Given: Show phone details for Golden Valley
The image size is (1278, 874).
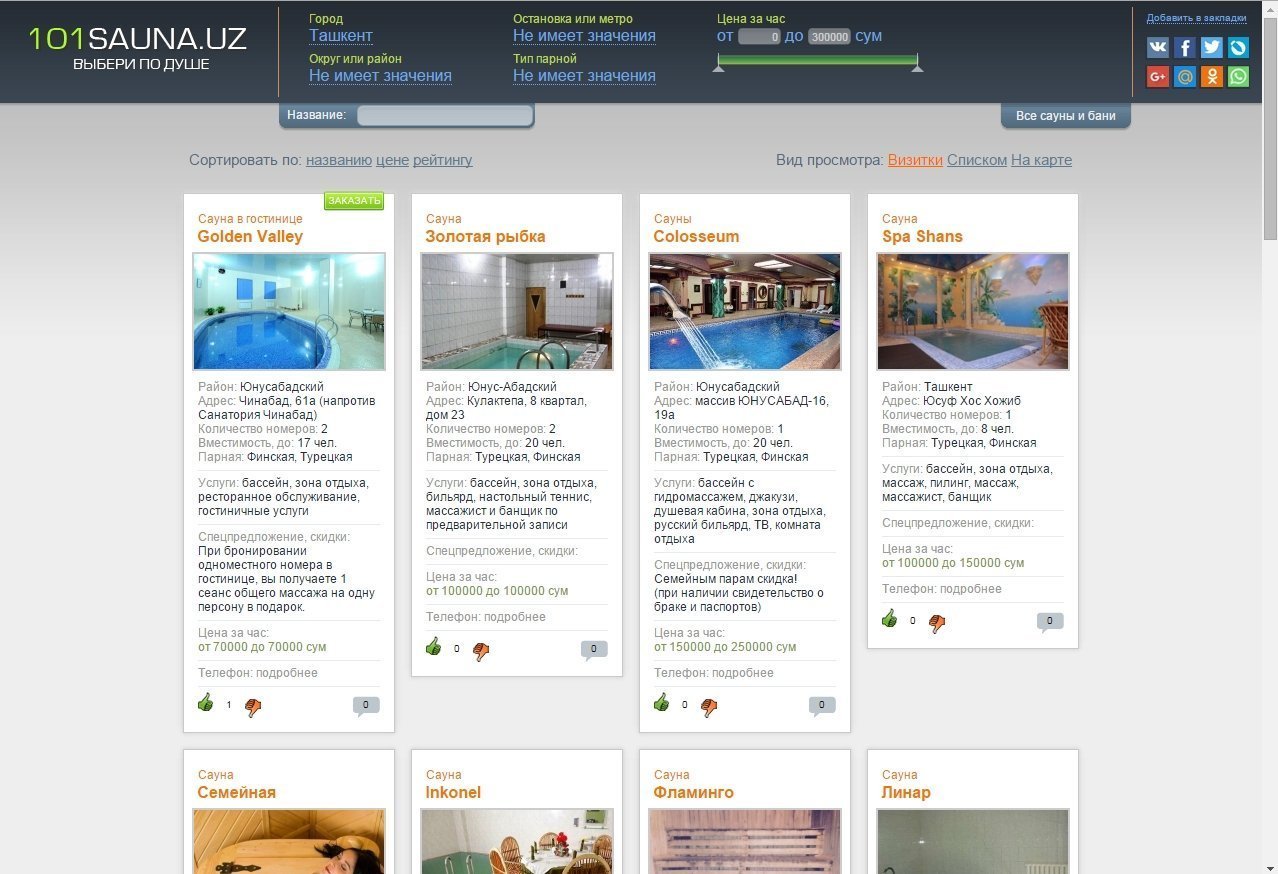Looking at the screenshot, I should (x=287, y=673).
